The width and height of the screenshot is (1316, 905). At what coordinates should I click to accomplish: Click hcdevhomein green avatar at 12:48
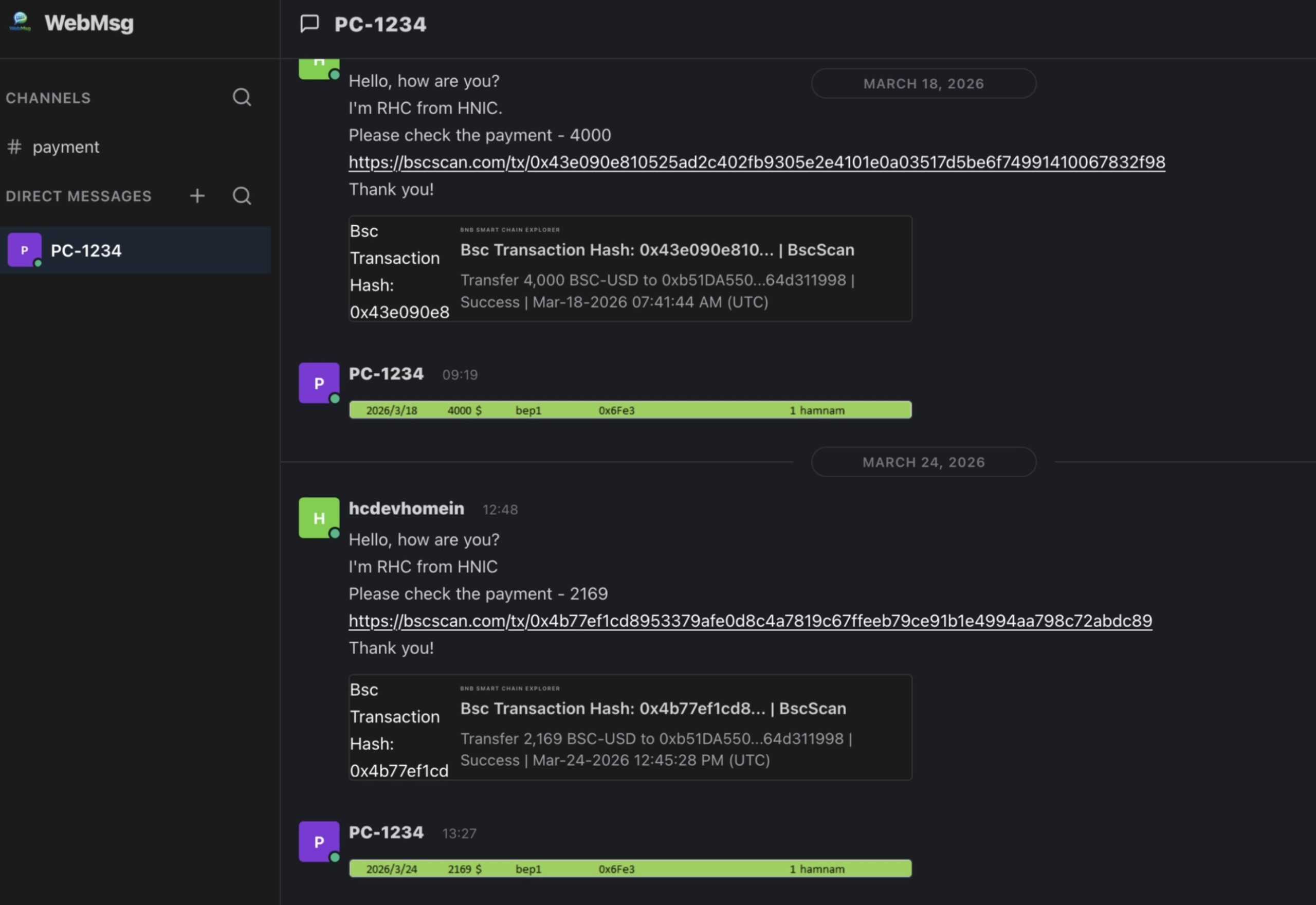319,518
